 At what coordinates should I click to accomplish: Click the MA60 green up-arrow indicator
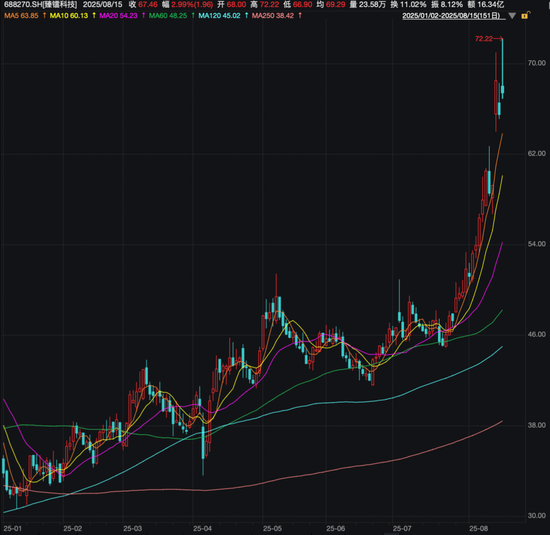click(193, 15)
